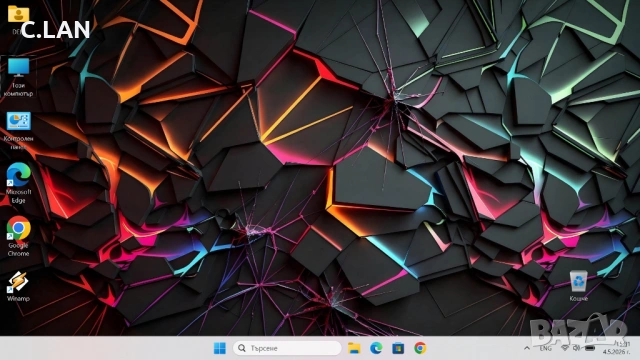Viewport: 640px width, 360px height.
Task: Open the 'Кошче' recycle bin icon
Action: [578, 285]
